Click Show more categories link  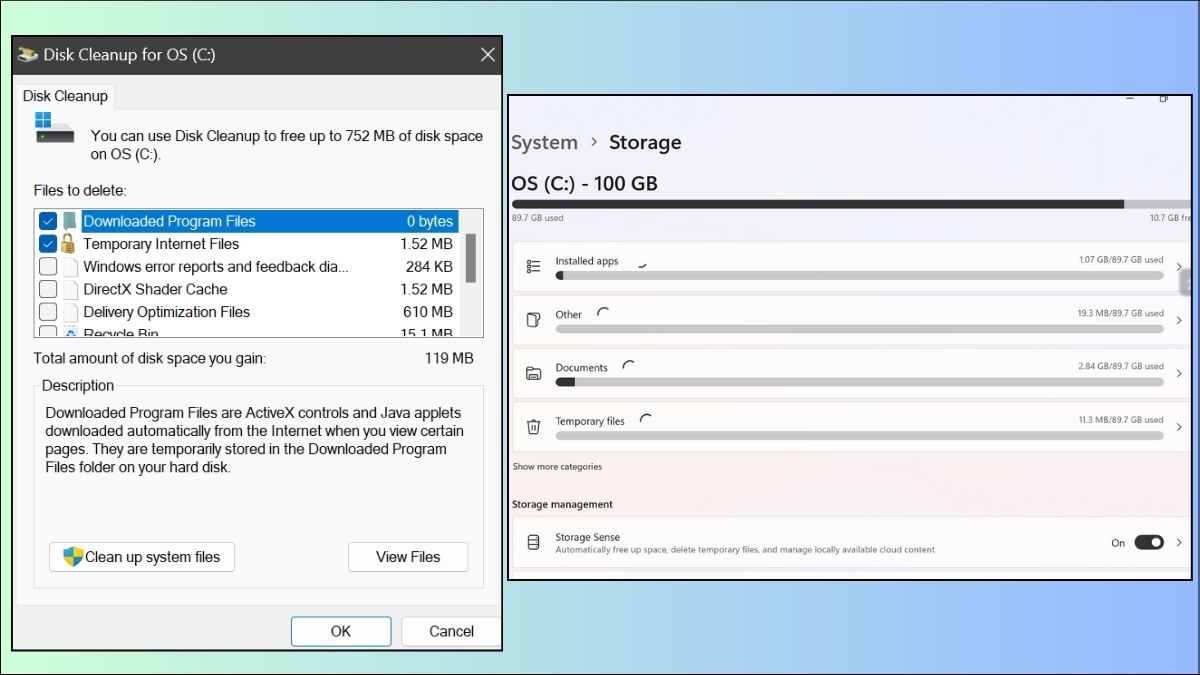[557, 467]
